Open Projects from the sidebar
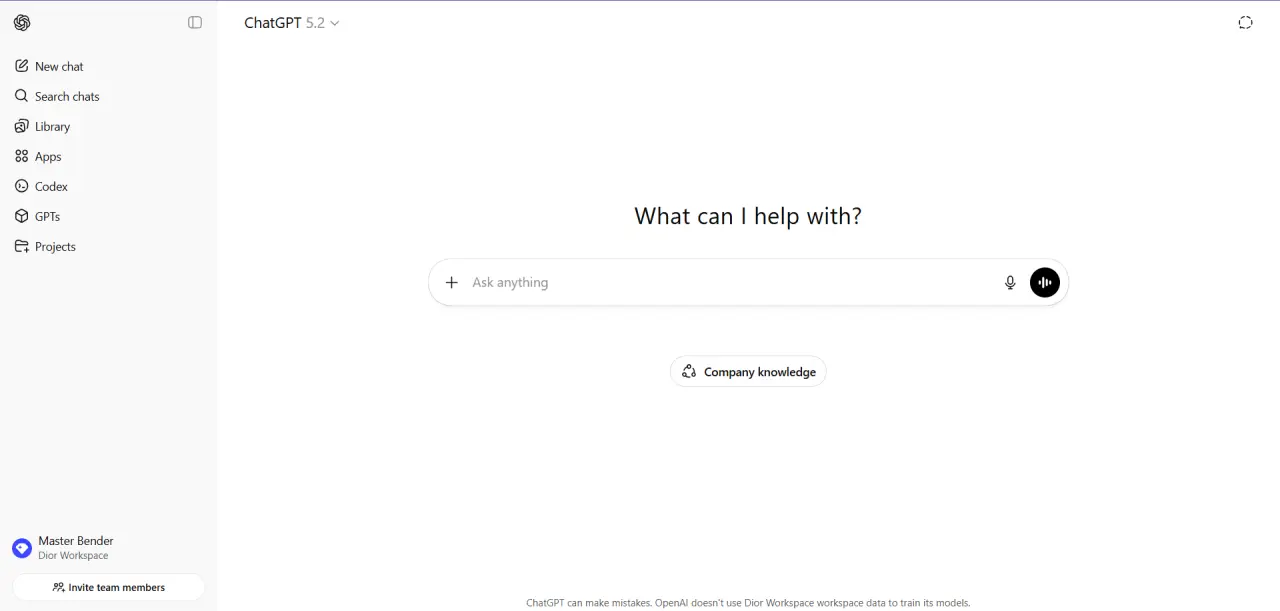Image resolution: width=1280 pixels, height=611 pixels. [x=108, y=246]
